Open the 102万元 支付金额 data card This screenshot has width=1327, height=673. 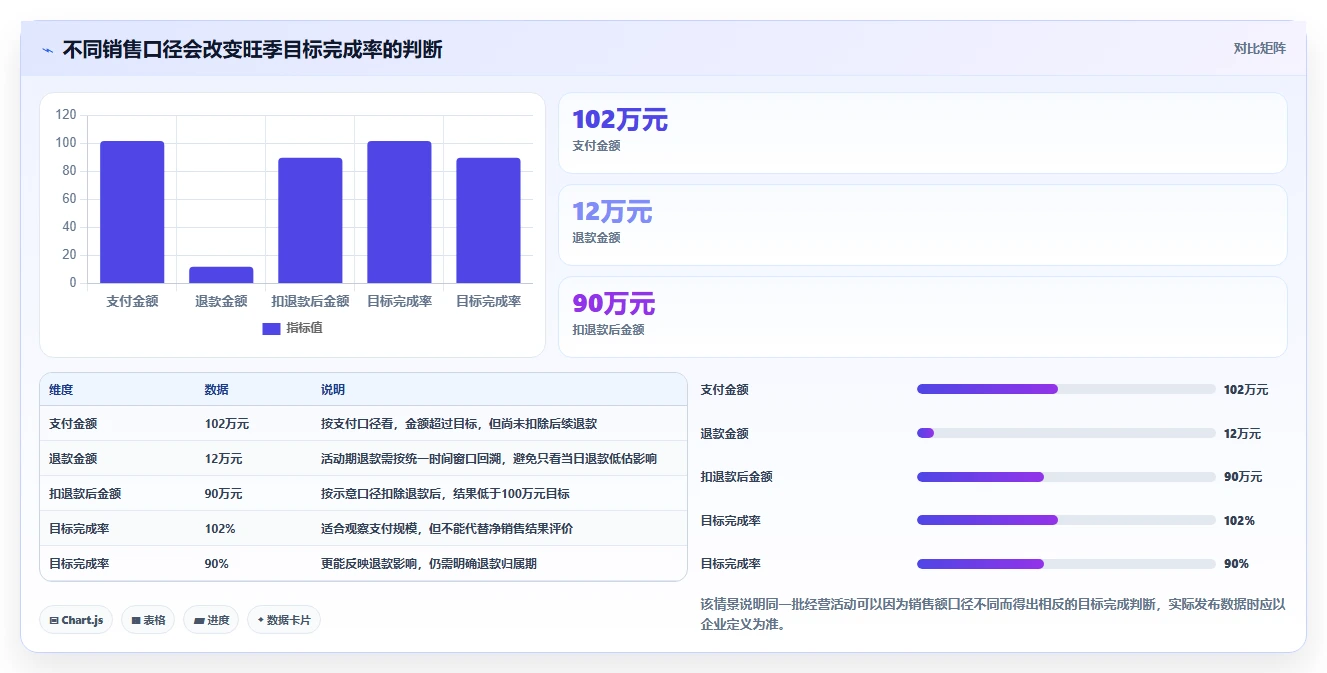tap(922, 133)
